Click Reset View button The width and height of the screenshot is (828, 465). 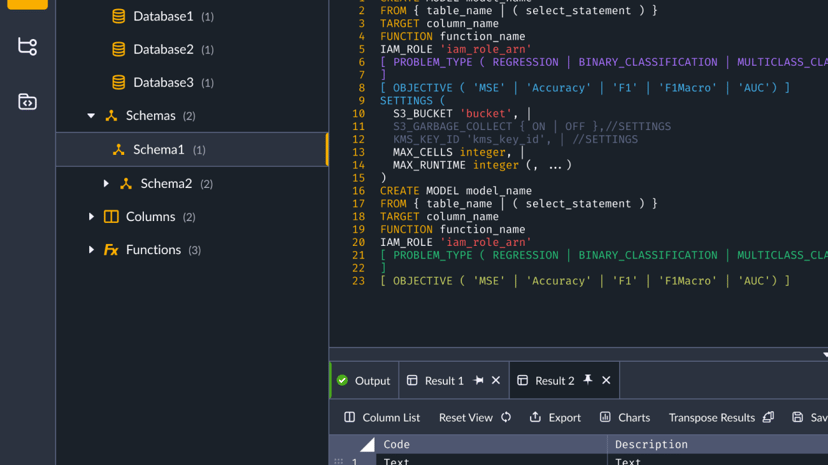(x=475, y=417)
